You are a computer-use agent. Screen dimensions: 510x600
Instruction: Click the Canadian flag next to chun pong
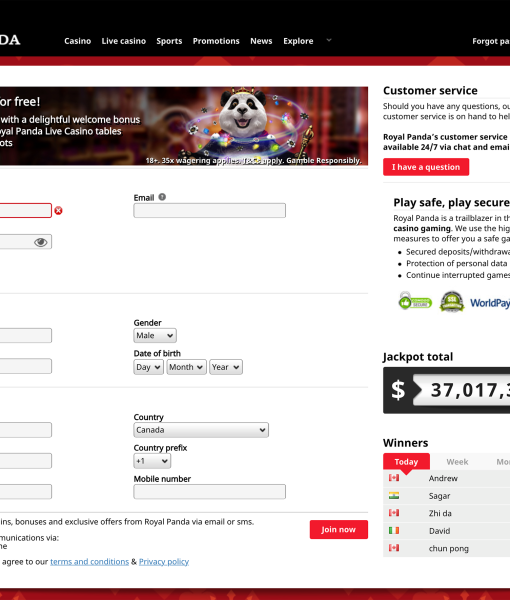(x=394, y=548)
